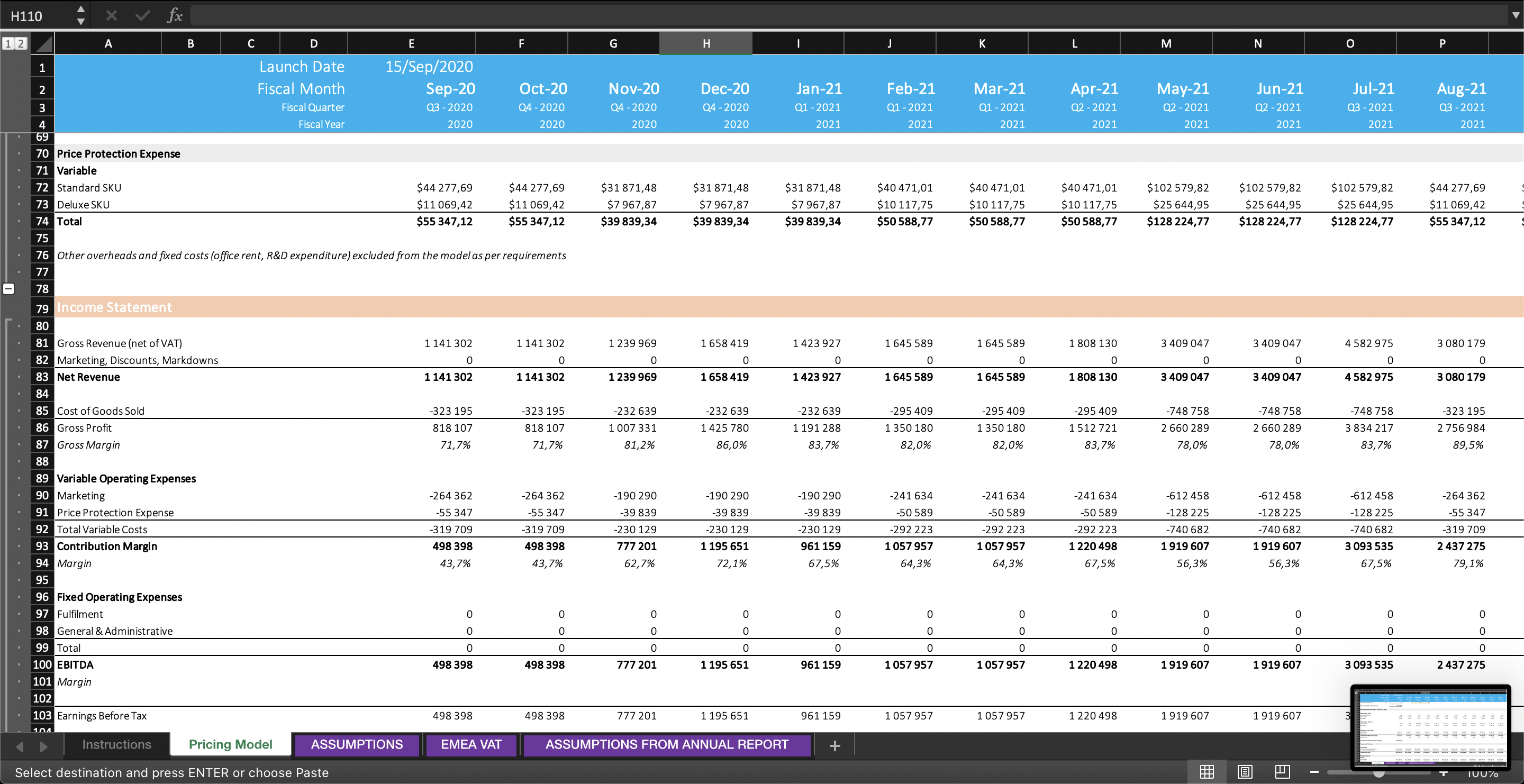
Task: Click the zoom out minus button
Action: click(1314, 772)
